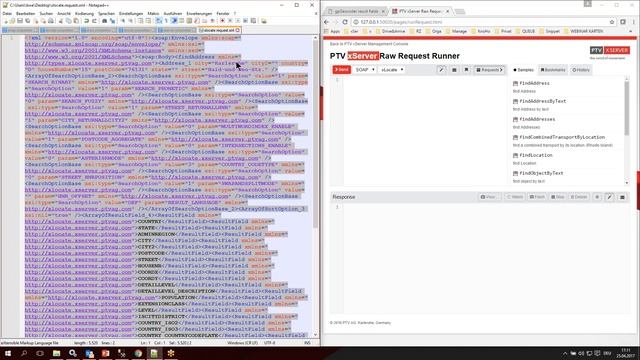The width and height of the screenshot is (640, 360).
Task: Expand the Requests panel button
Action: [x=489, y=70]
